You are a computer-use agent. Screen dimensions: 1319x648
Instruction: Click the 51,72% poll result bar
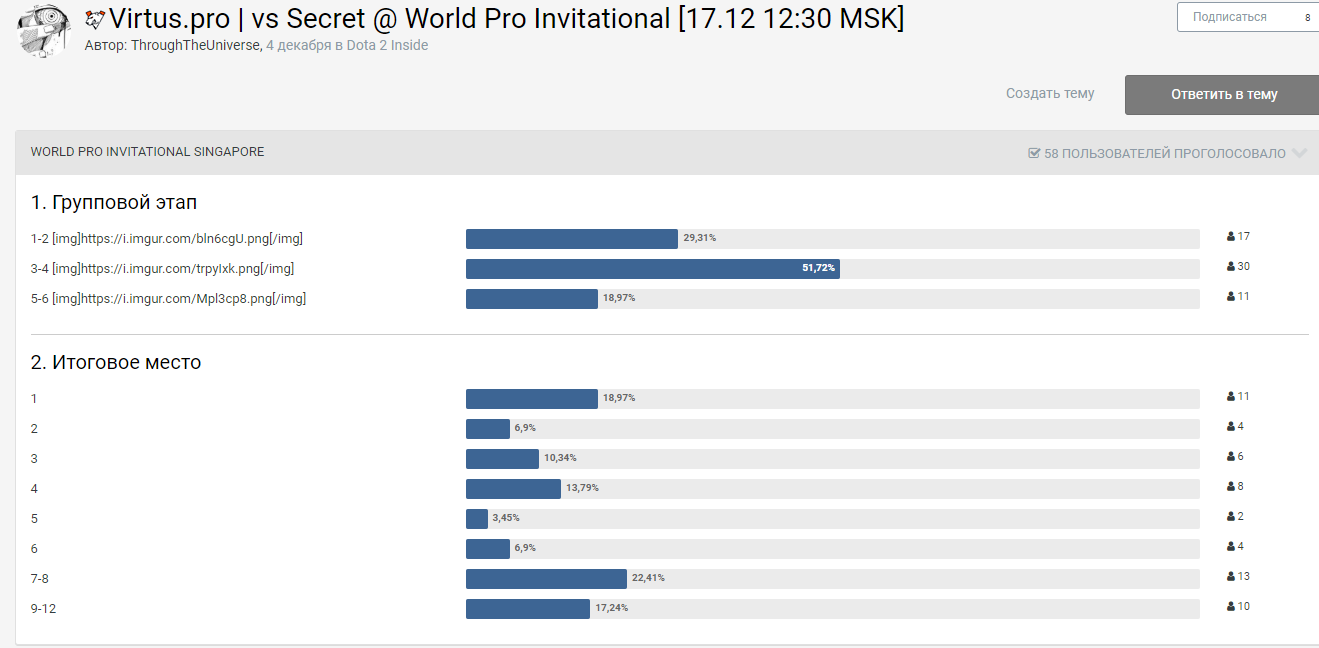(x=652, y=269)
